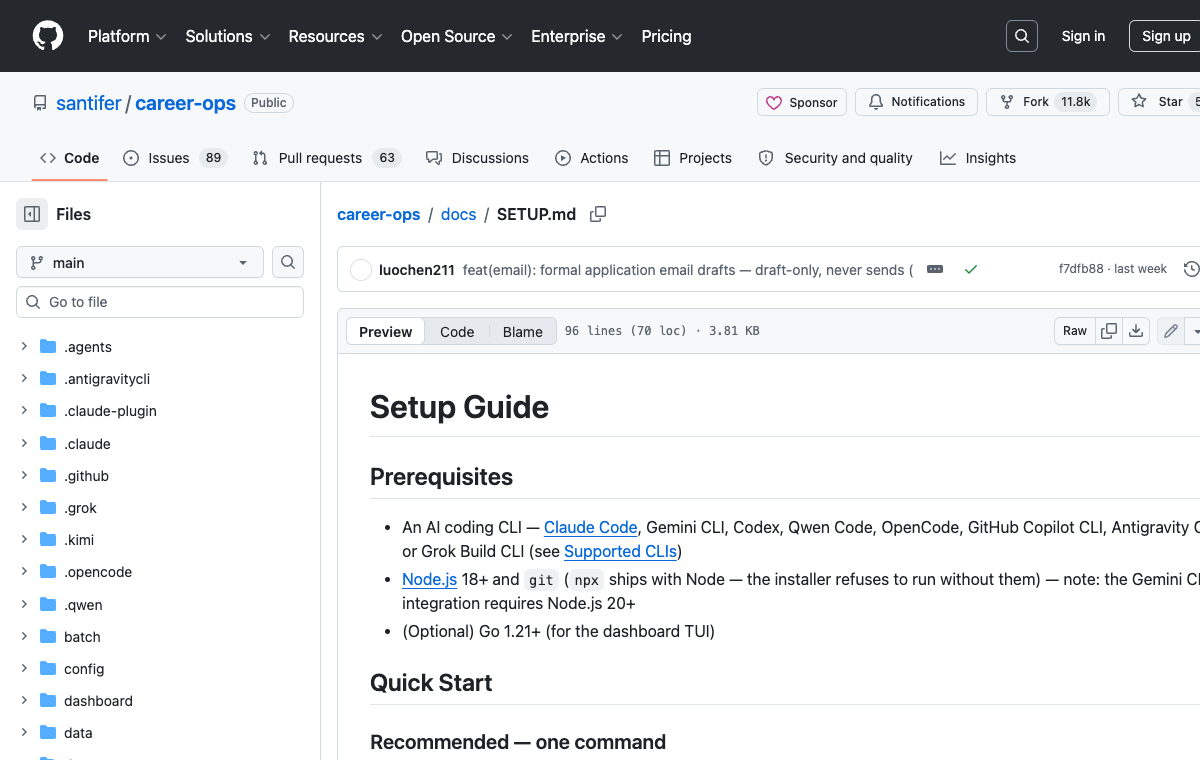Screen dimensions: 1200x760
Task: Click the search files magnifier button
Action: point(288,262)
